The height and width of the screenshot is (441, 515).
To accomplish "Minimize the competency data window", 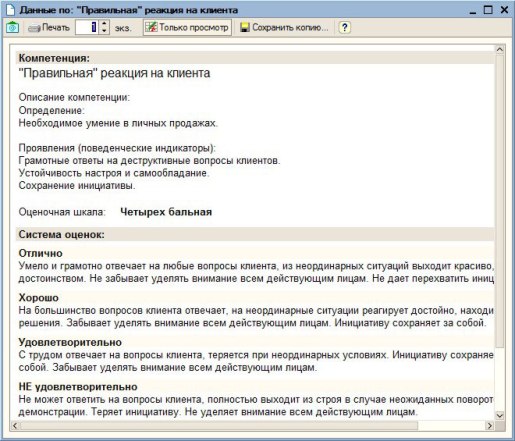I will [472, 11].
